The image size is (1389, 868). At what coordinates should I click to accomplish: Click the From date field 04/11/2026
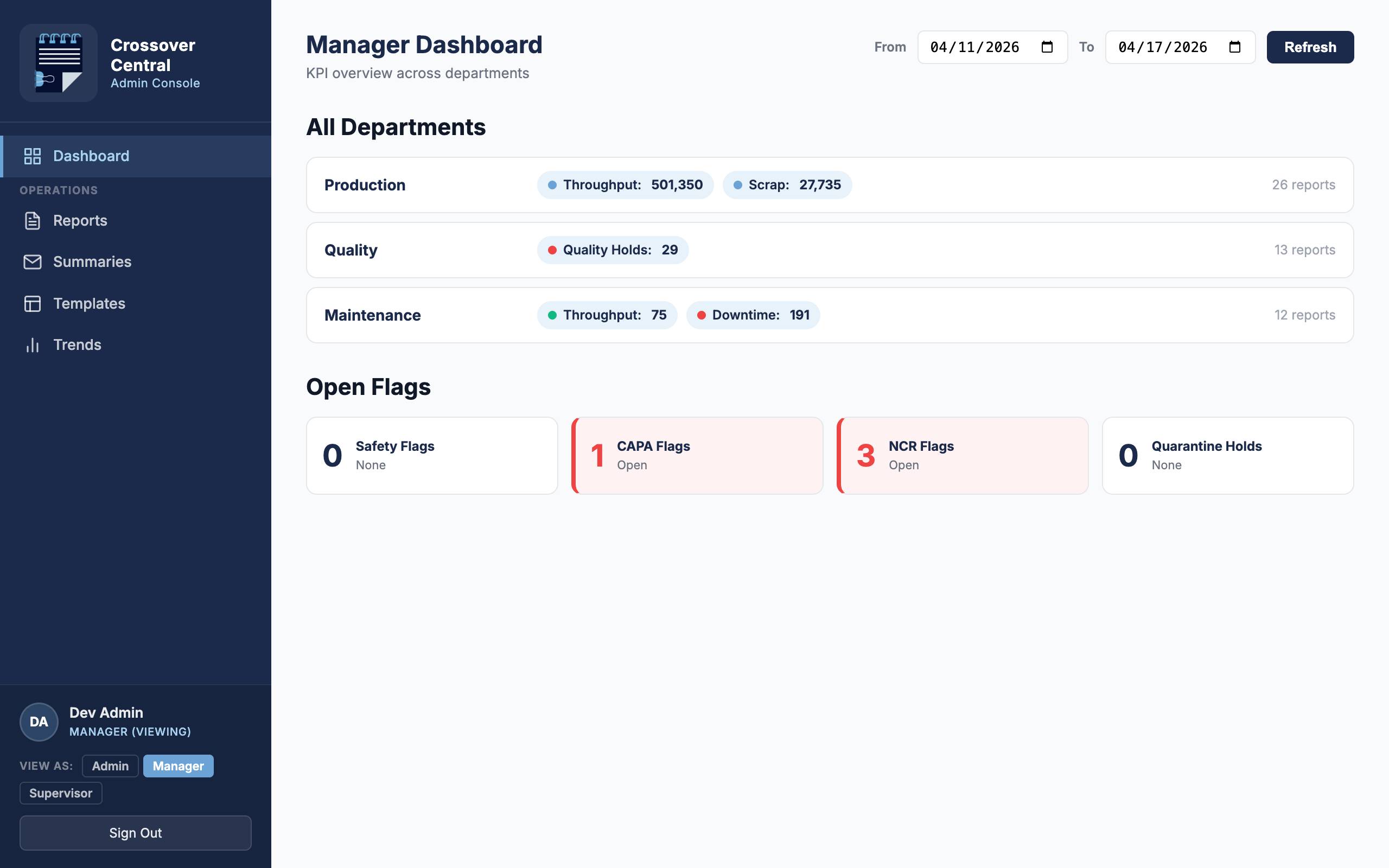(992, 47)
